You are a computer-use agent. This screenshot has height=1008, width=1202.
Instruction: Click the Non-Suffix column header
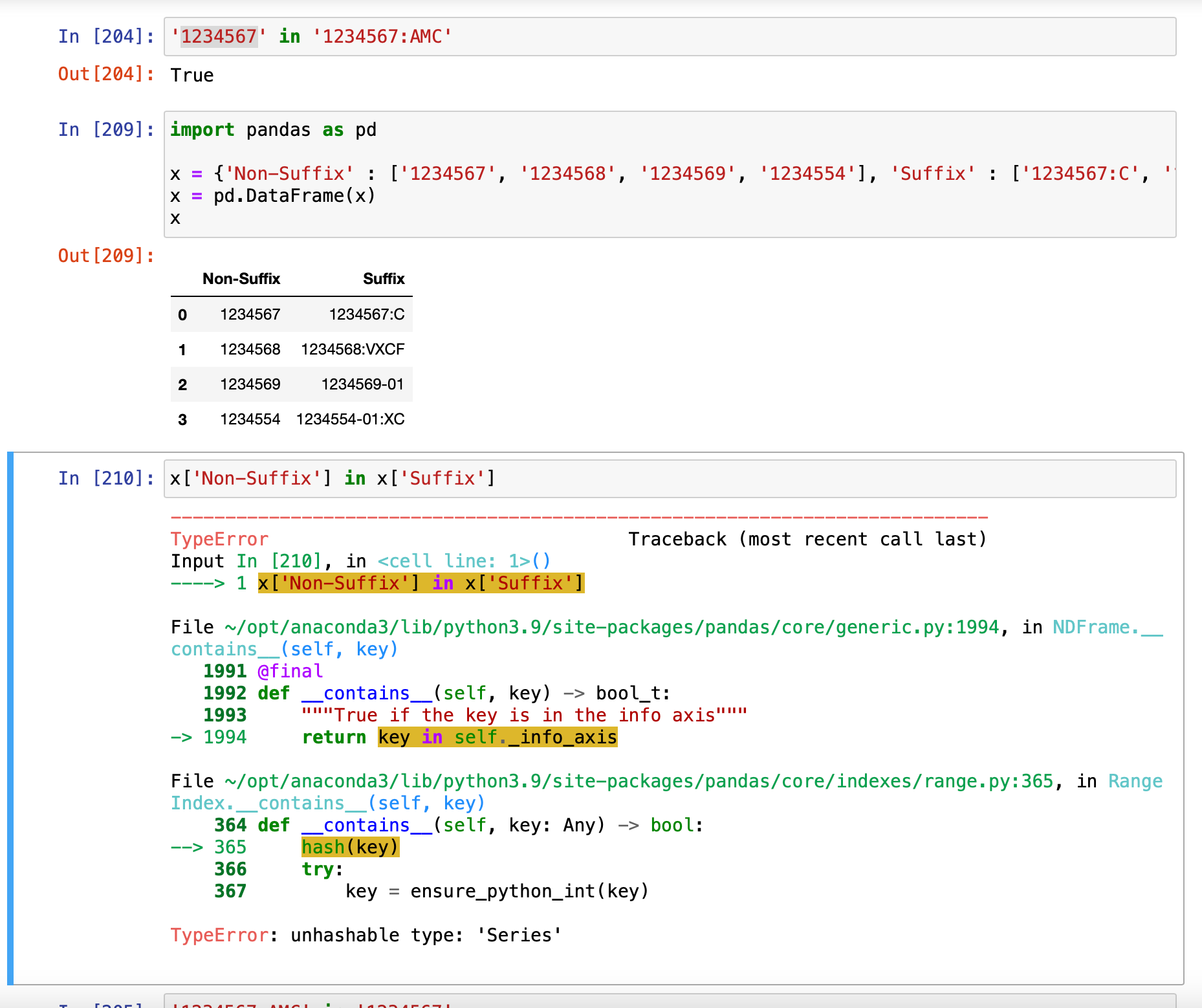click(x=241, y=279)
